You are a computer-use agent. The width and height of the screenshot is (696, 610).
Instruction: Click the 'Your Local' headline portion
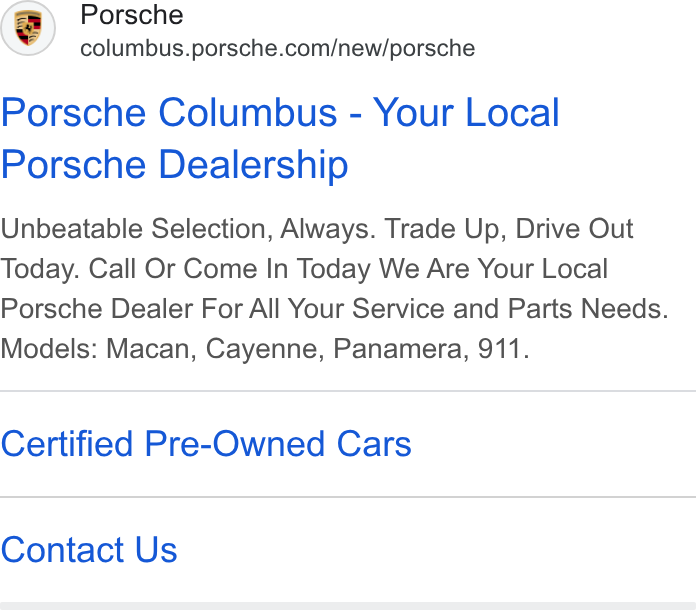(x=466, y=113)
